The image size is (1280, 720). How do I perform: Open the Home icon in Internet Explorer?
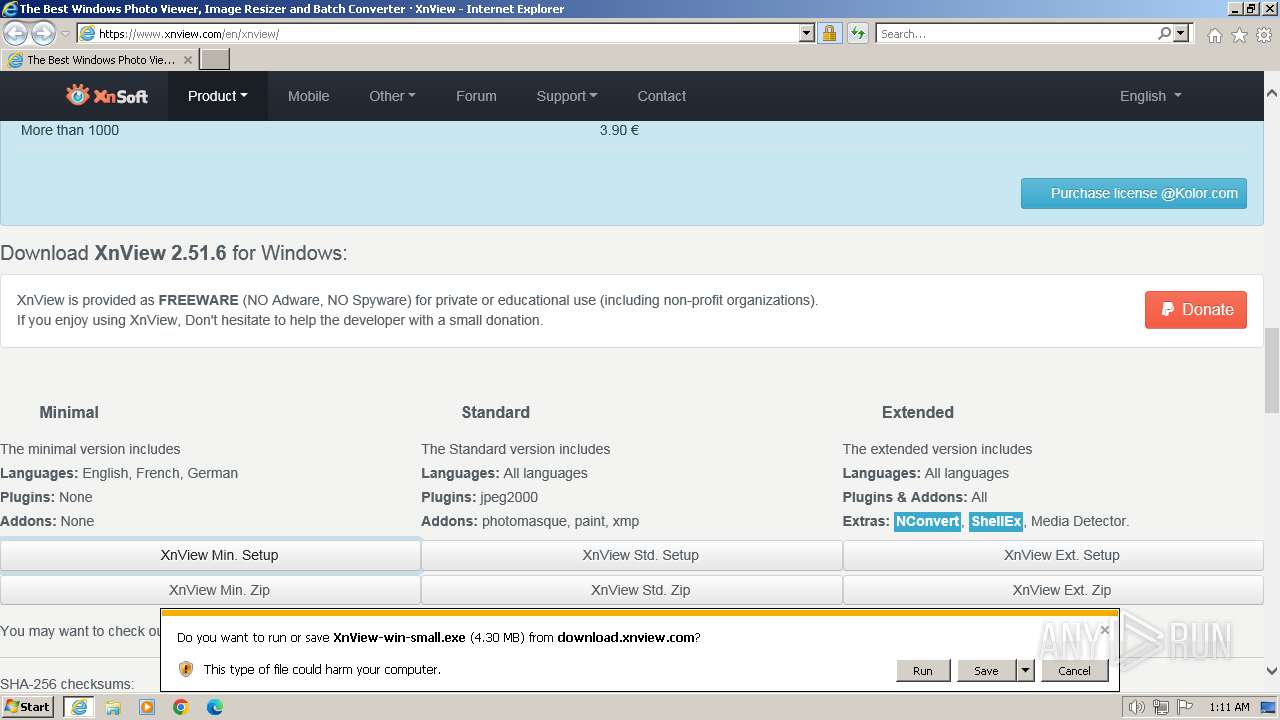pyautogui.click(x=1214, y=35)
